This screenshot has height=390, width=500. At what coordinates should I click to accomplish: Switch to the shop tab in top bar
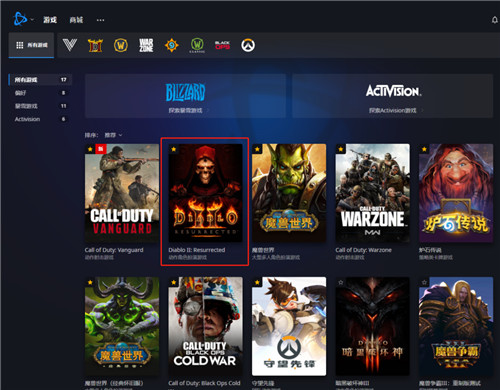click(x=76, y=20)
